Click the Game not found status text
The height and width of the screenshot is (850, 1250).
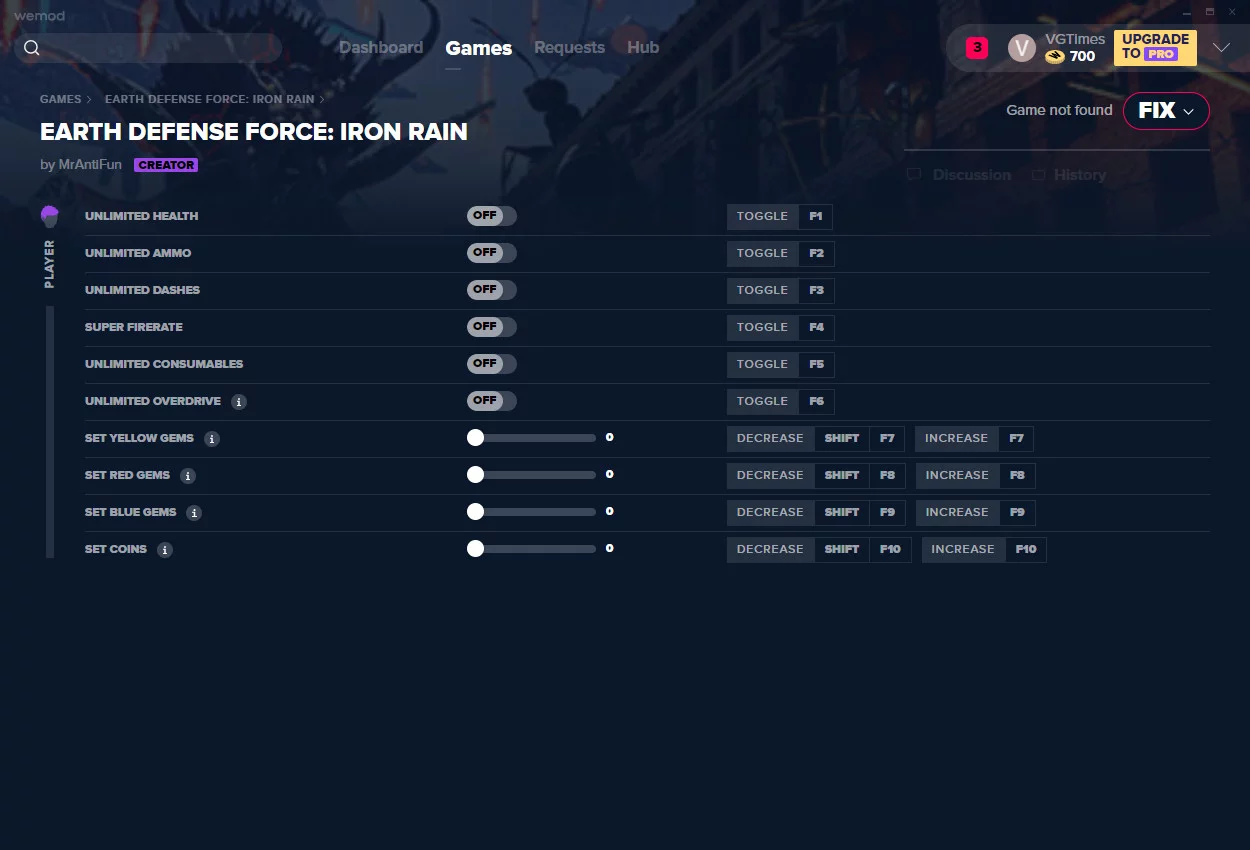pyautogui.click(x=1059, y=110)
